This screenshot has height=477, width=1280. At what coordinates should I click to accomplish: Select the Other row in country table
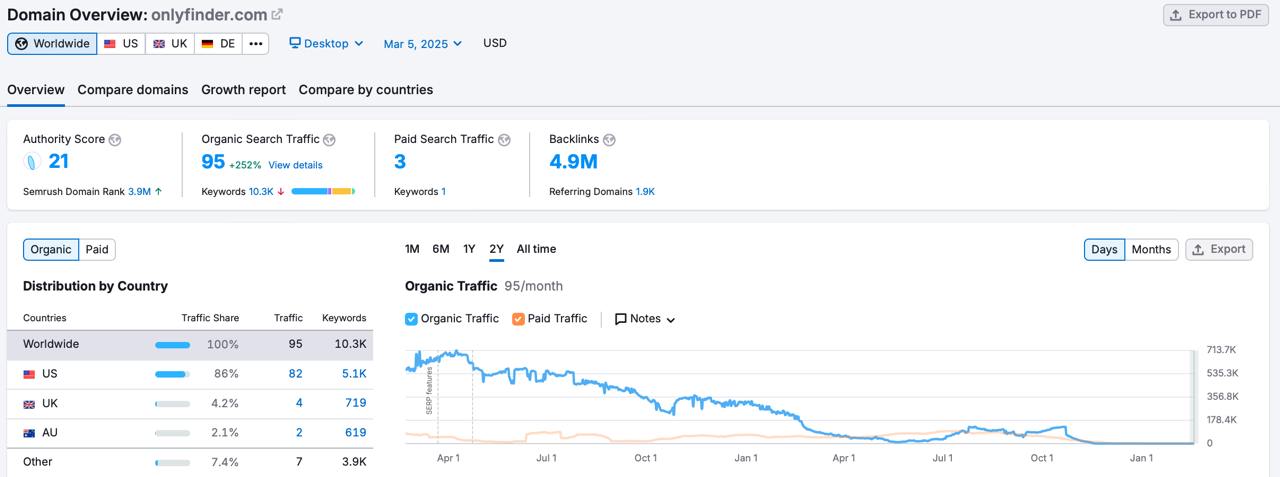190,462
